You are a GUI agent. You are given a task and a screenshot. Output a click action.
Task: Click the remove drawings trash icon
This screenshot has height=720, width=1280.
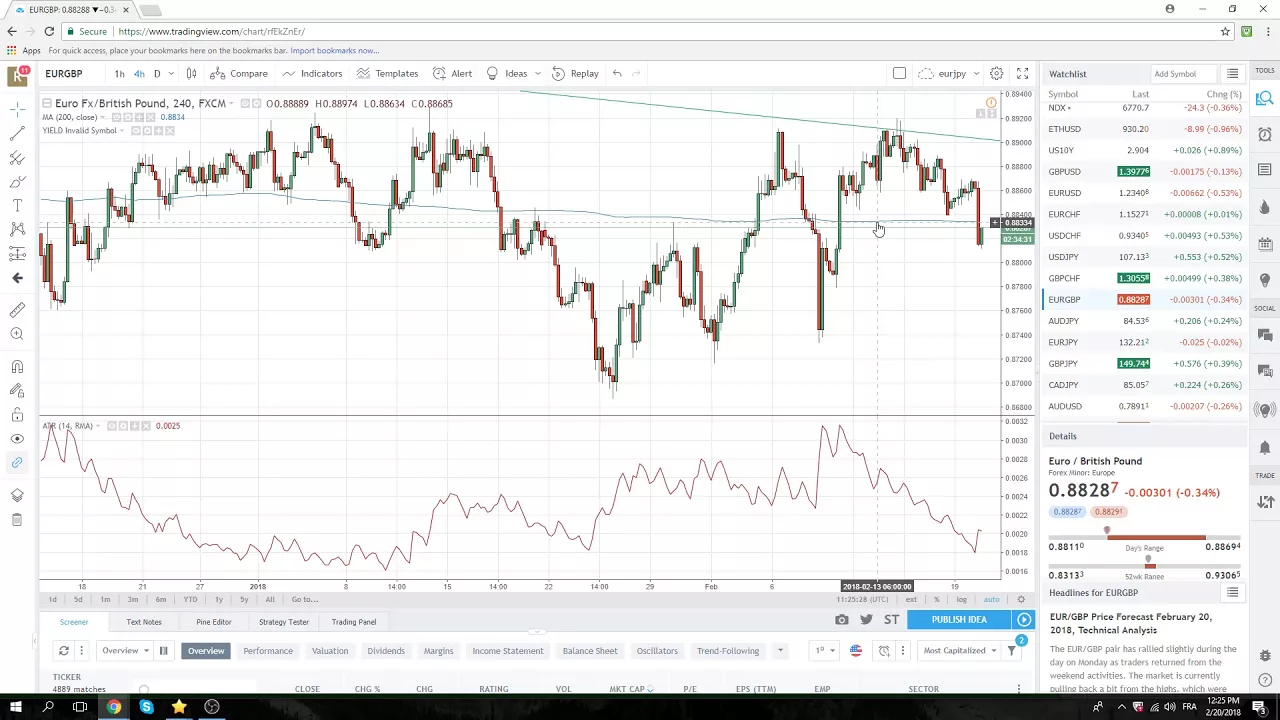(17, 519)
